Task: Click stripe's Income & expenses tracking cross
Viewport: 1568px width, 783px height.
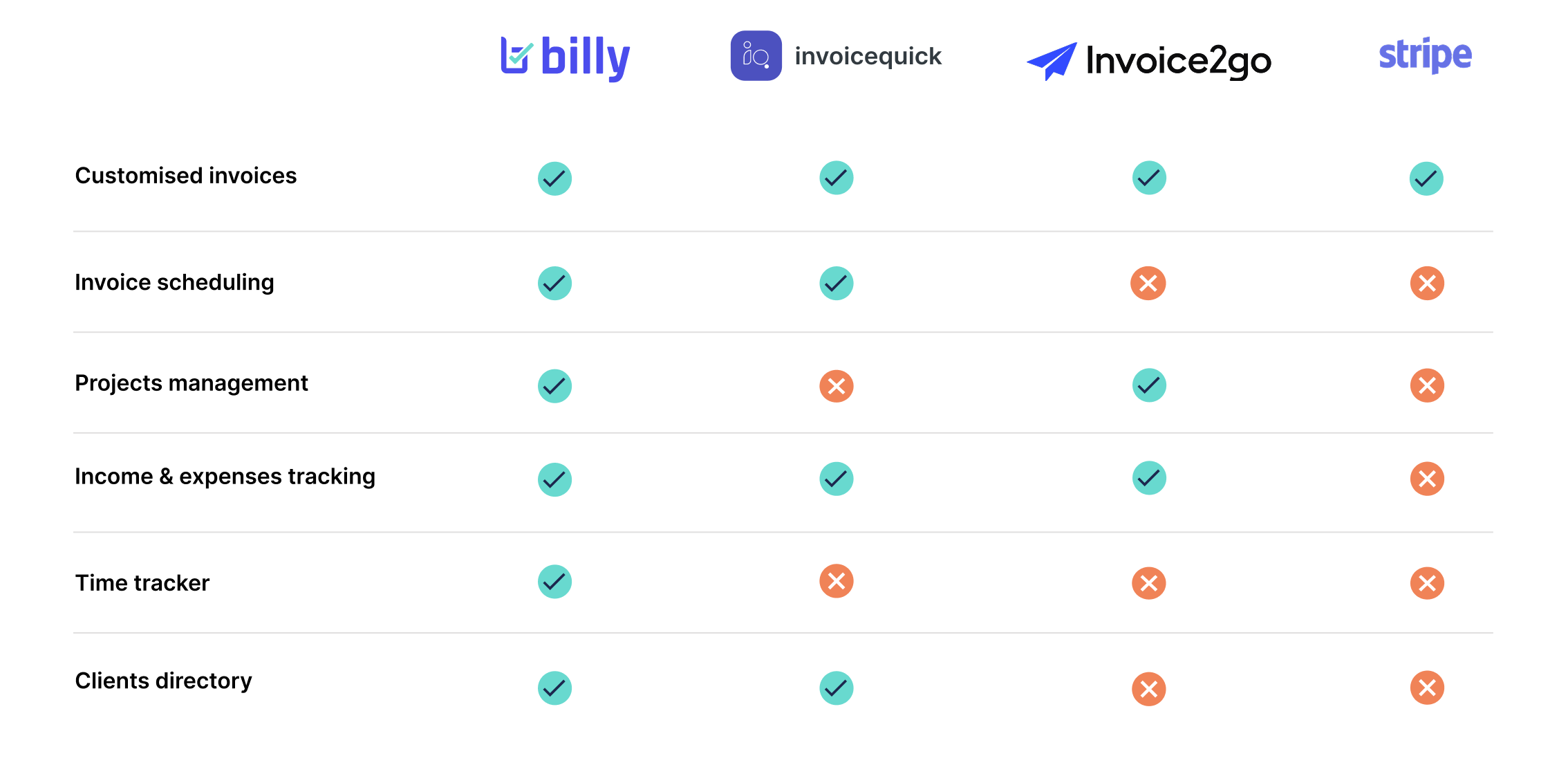Action: click(x=1428, y=479)
